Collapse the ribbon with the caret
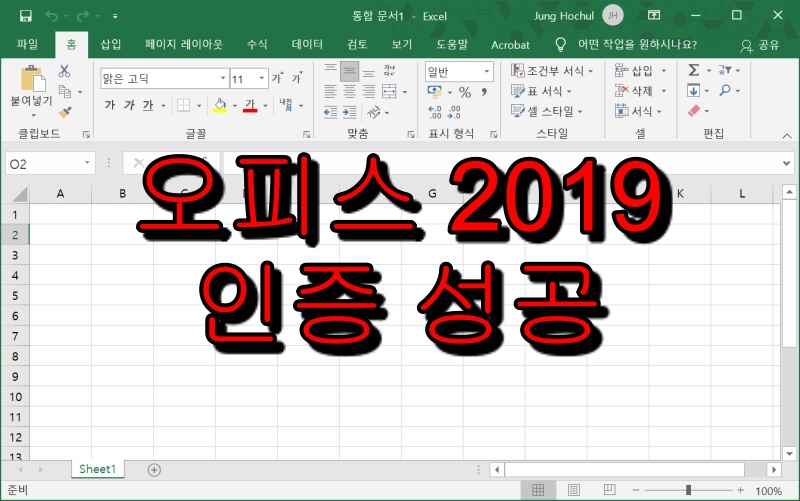 786,136
